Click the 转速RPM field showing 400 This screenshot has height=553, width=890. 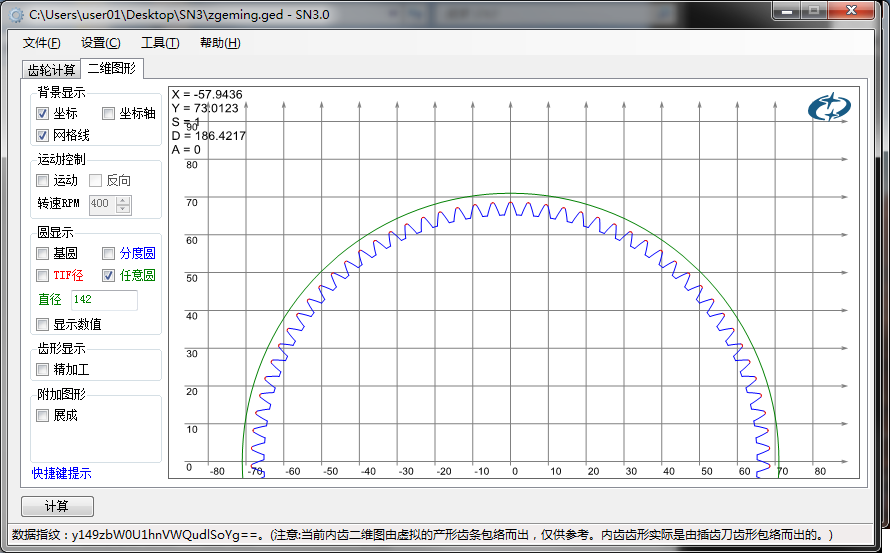102,204
